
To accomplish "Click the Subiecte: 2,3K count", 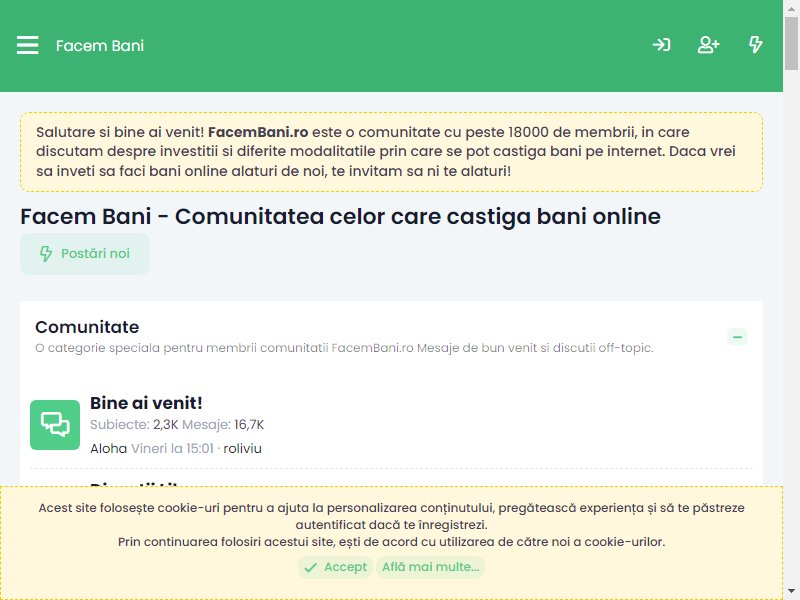I will click(x=134, y=424).
